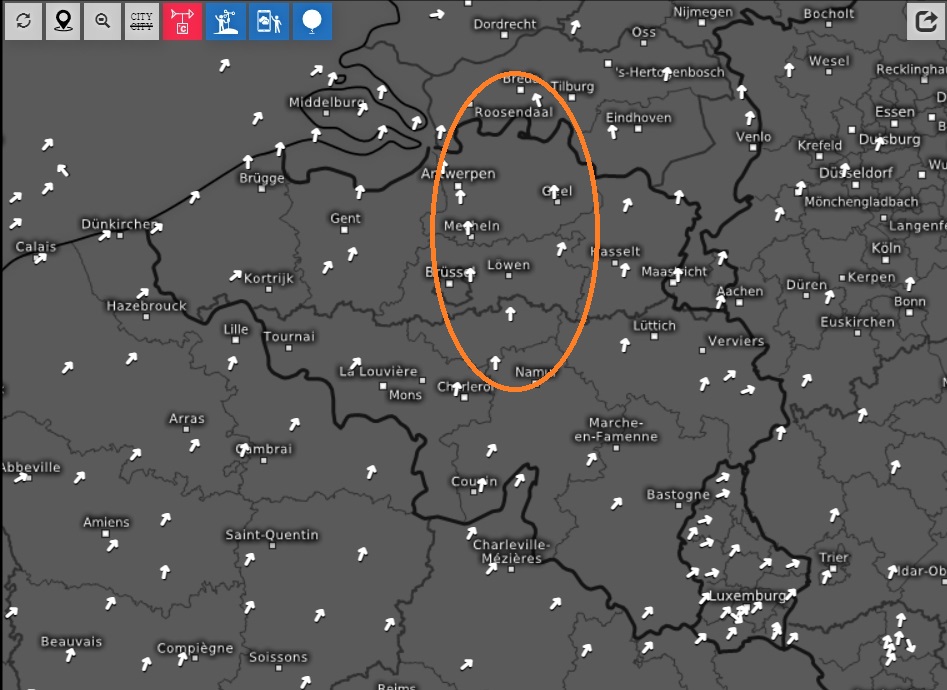This screenshot has width=947, height=690.
Task: Click the zoom out magnifier icon
Action: (x=102, y=21)
